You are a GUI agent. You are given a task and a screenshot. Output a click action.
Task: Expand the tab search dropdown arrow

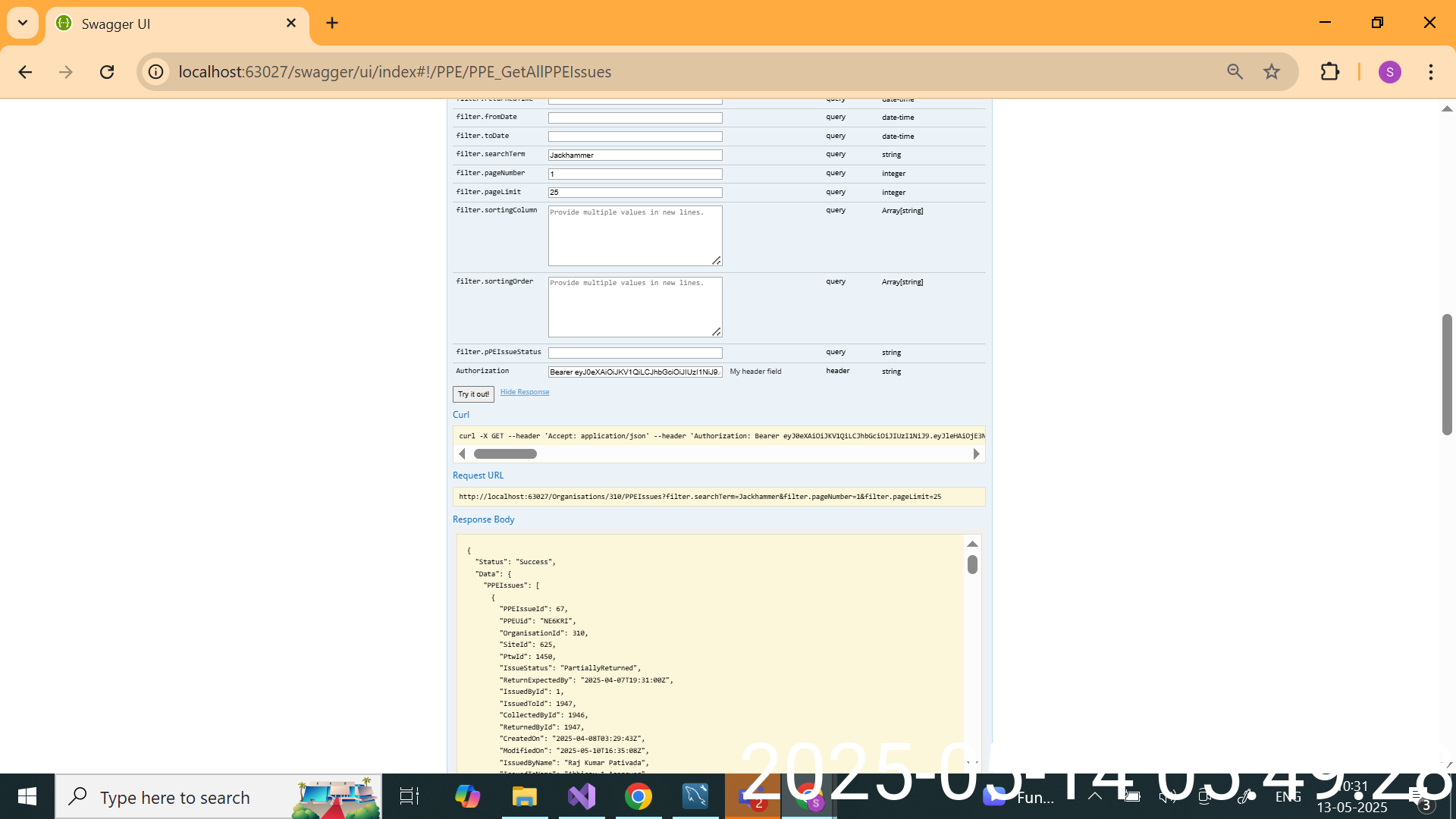click(x=23, y=23)
